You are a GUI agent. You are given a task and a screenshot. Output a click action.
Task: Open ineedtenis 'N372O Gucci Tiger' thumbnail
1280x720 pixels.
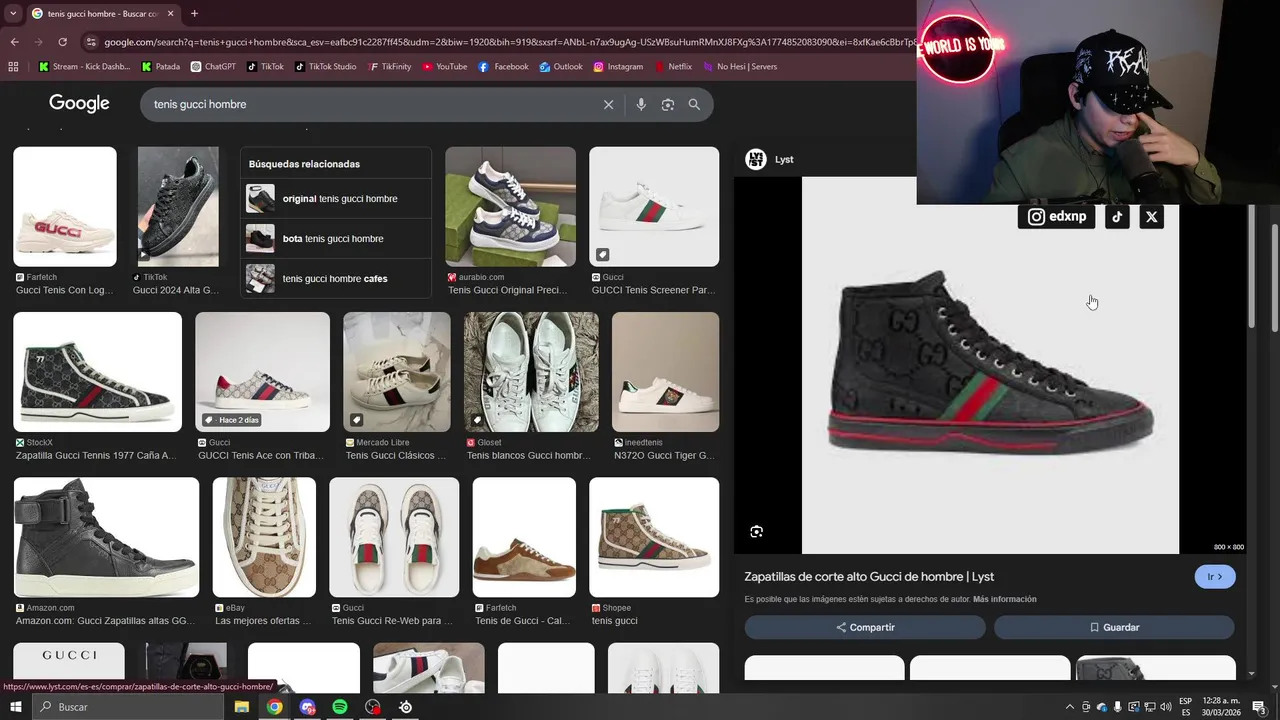665,372
